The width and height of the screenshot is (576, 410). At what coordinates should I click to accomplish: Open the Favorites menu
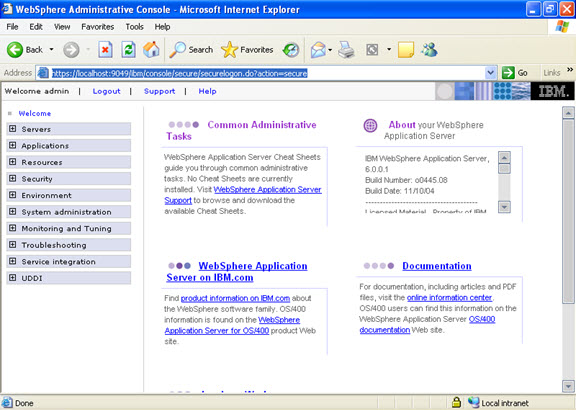point(97,27)
